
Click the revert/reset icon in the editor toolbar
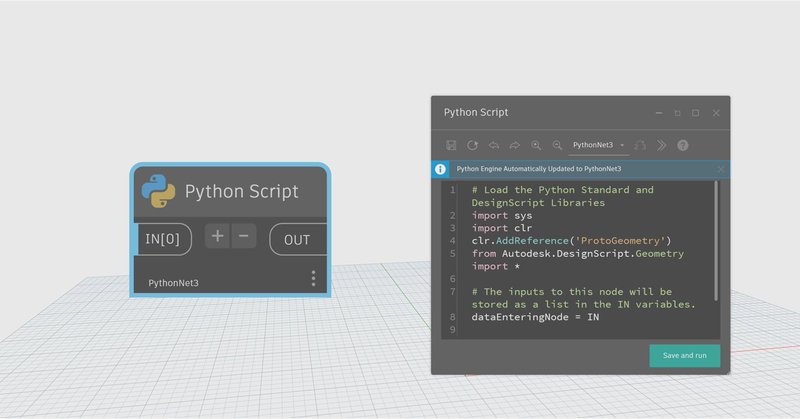coord(472,145)
